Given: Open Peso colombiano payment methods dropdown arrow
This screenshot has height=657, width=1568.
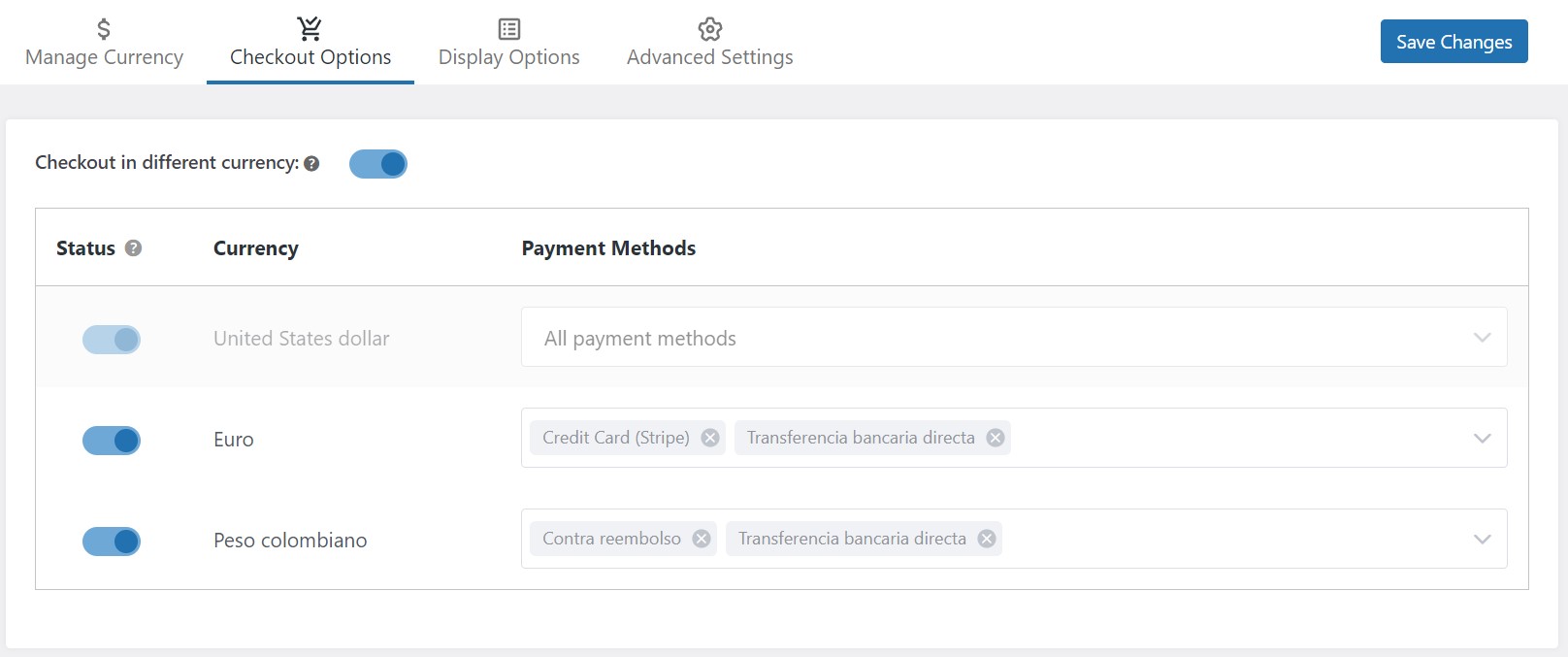Looking at the screenshot, I should click(x=1482, y=540).
